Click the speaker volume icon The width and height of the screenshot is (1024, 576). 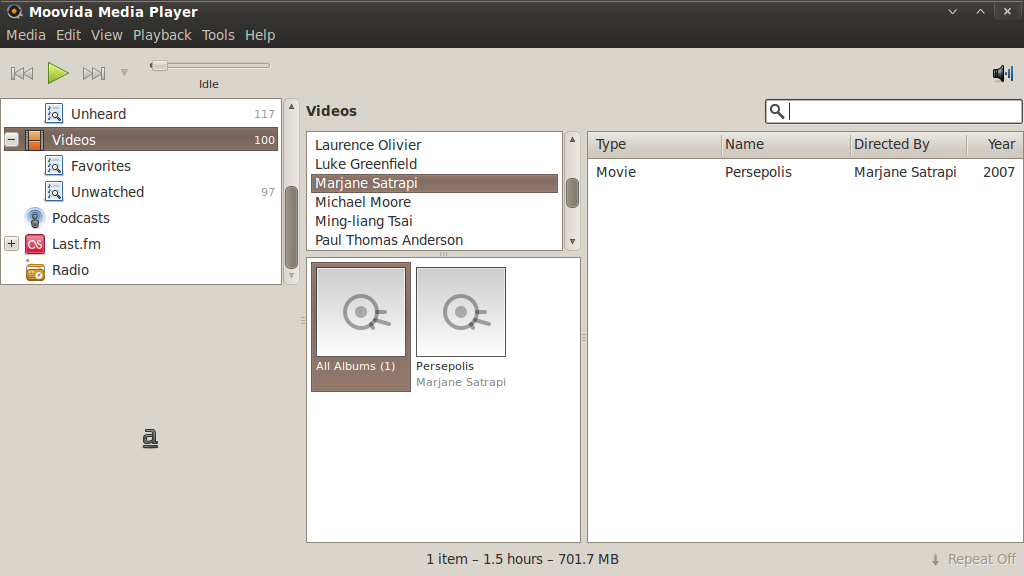pos(1001,72)
